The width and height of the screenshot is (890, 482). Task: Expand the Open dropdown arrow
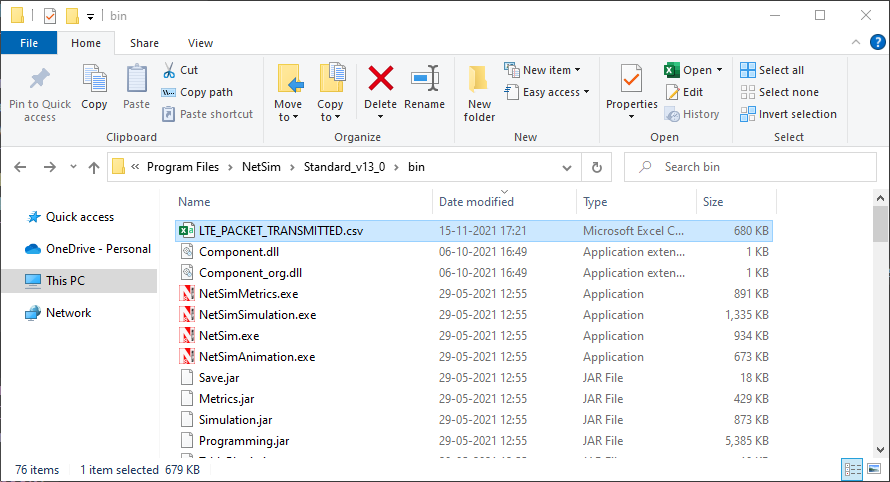[x=720, y=70]
